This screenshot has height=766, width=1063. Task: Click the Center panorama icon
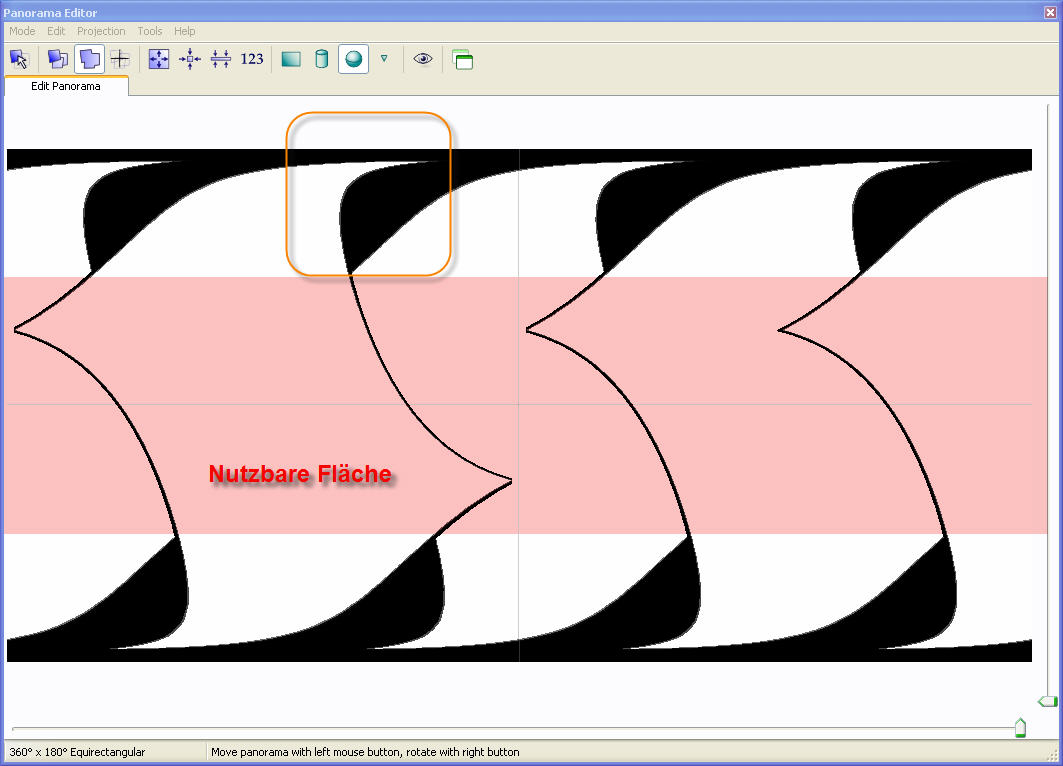[x=190, y=59]
